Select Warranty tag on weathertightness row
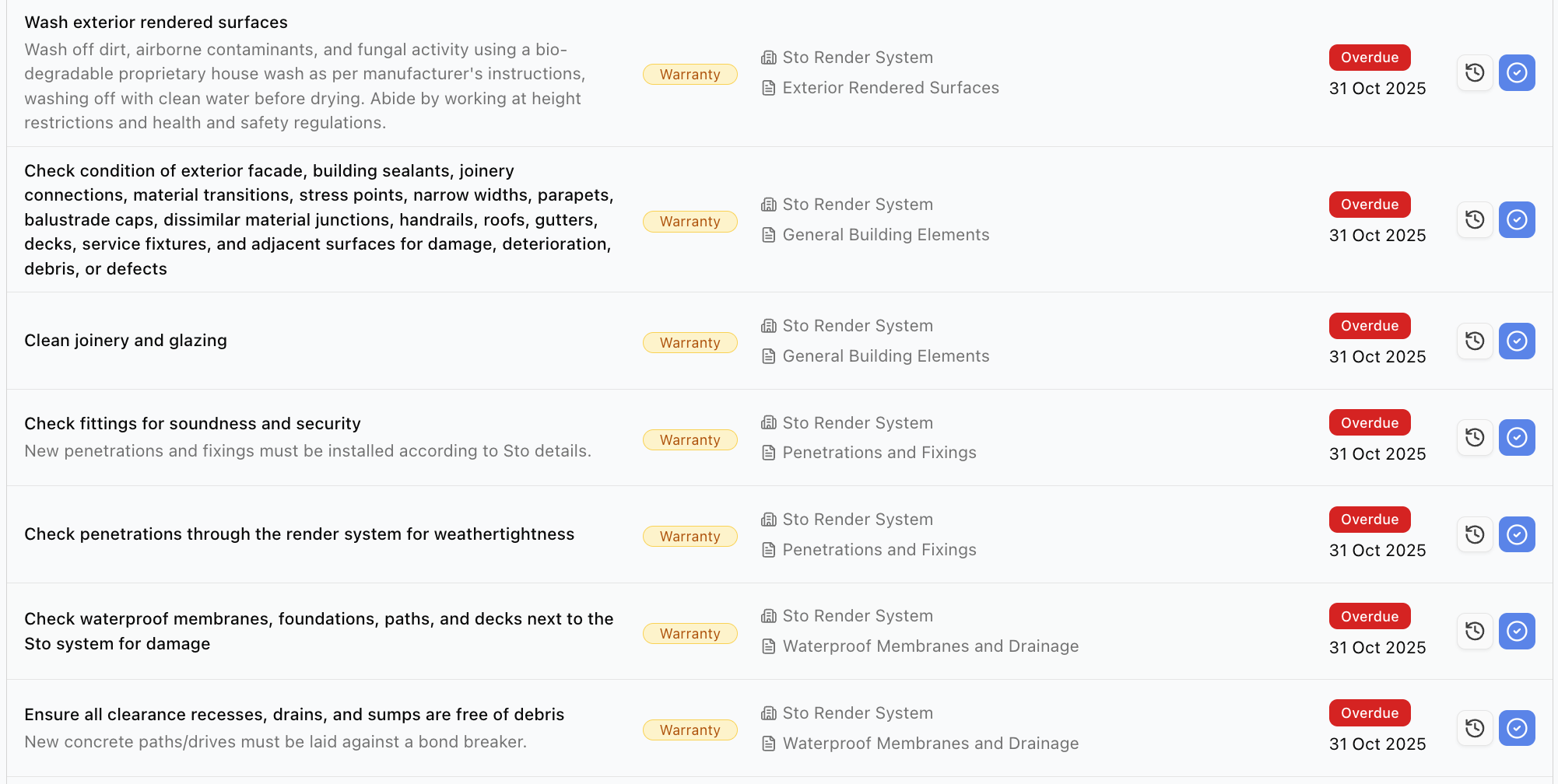This screenshot has width=1558, height=784. pyautogui.click(x=690, y=537)
